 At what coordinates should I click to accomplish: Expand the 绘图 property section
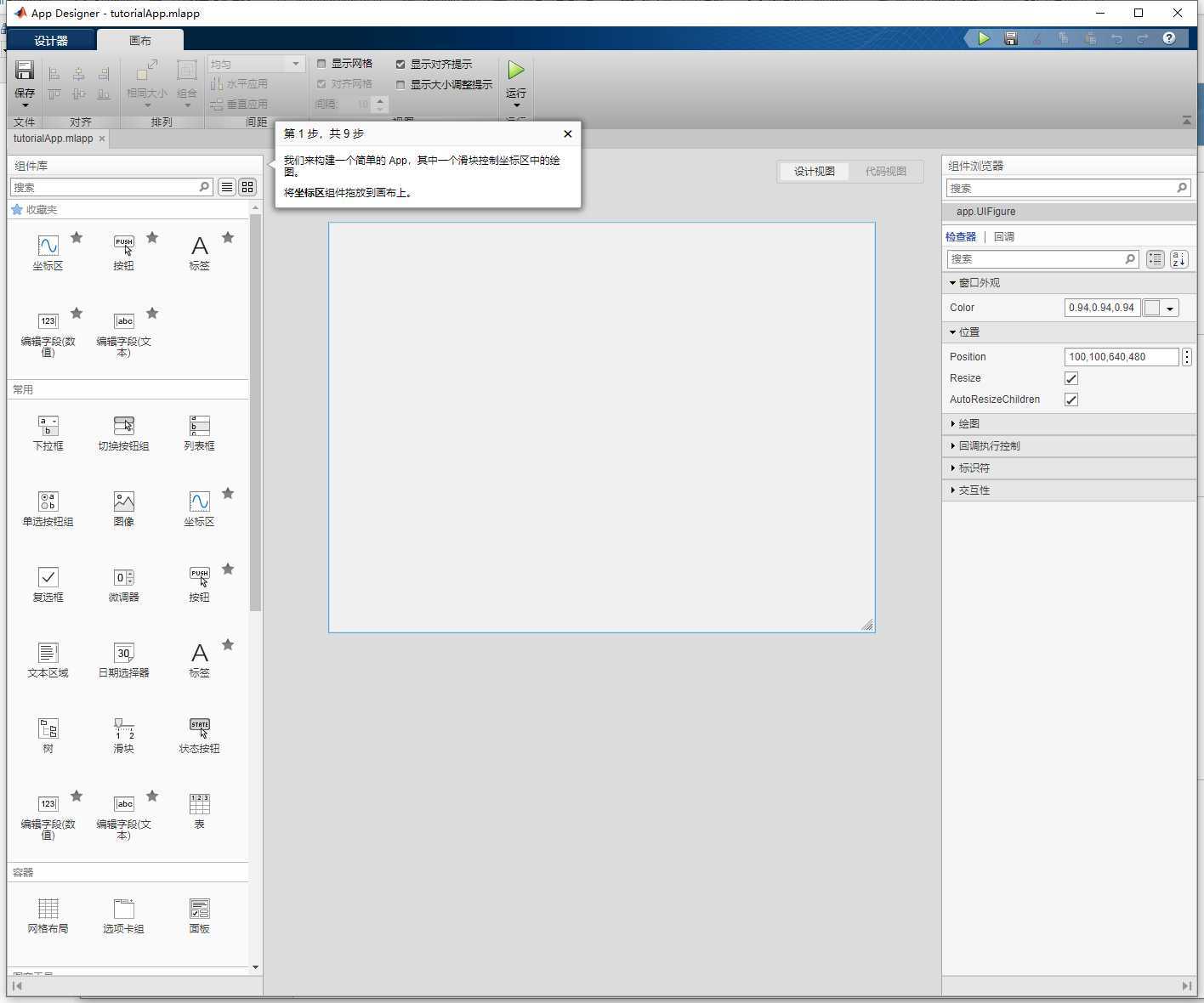coord(968,423)
